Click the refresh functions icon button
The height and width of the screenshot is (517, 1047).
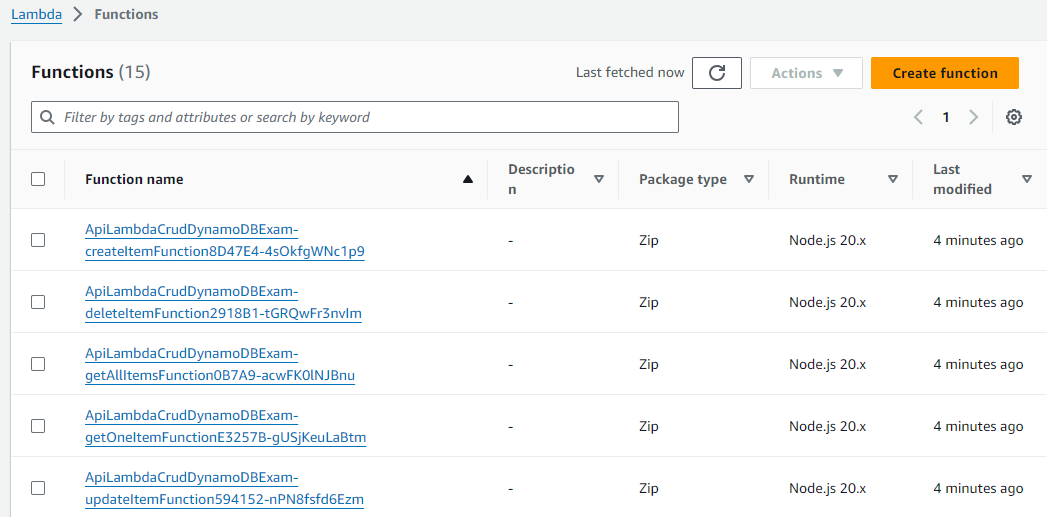tap(716, 73)
